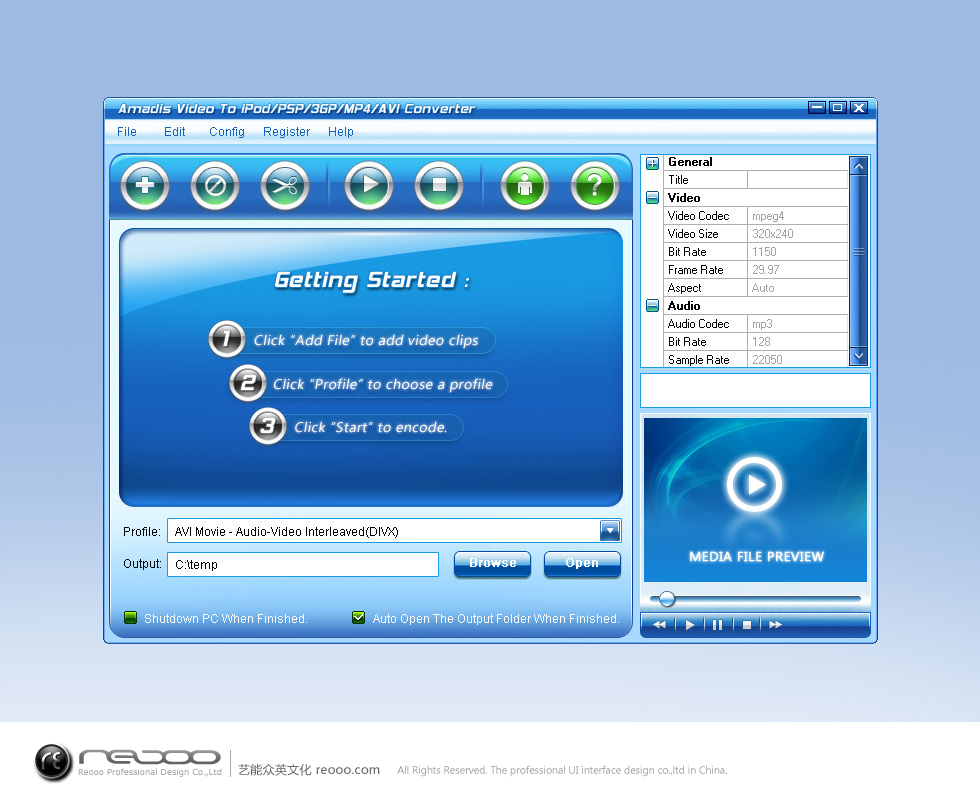Enable Shutdown PC When Finished checkbox
The width and height of the screenshot is (980, 800).
[x=131, y=618]
